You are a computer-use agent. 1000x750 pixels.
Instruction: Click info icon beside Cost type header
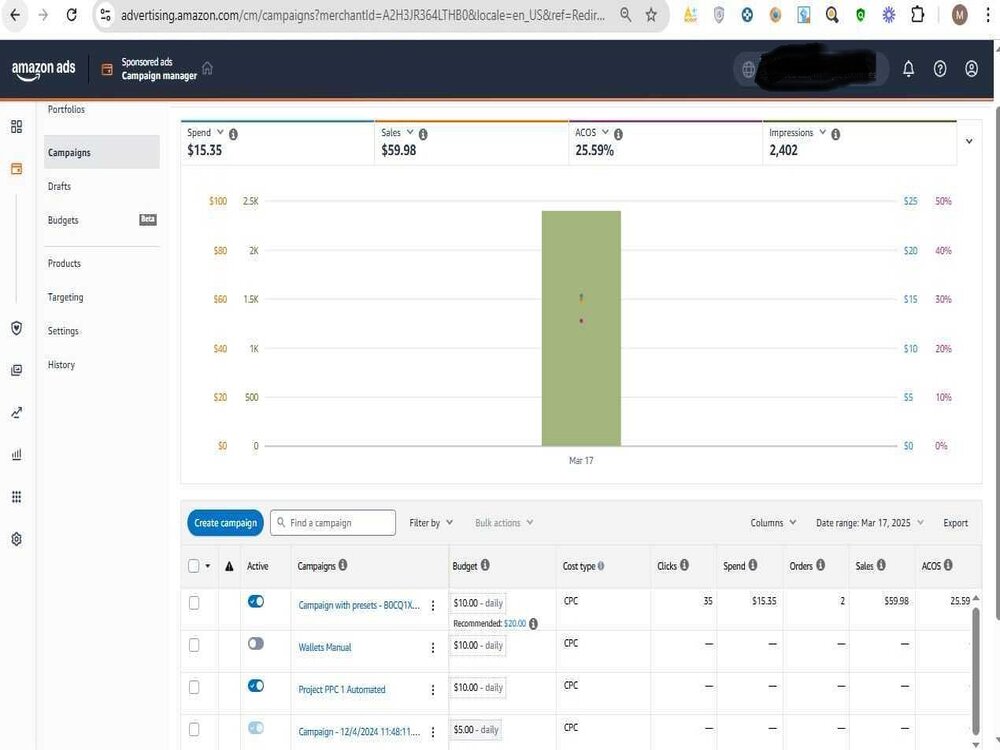click(601, 566)
